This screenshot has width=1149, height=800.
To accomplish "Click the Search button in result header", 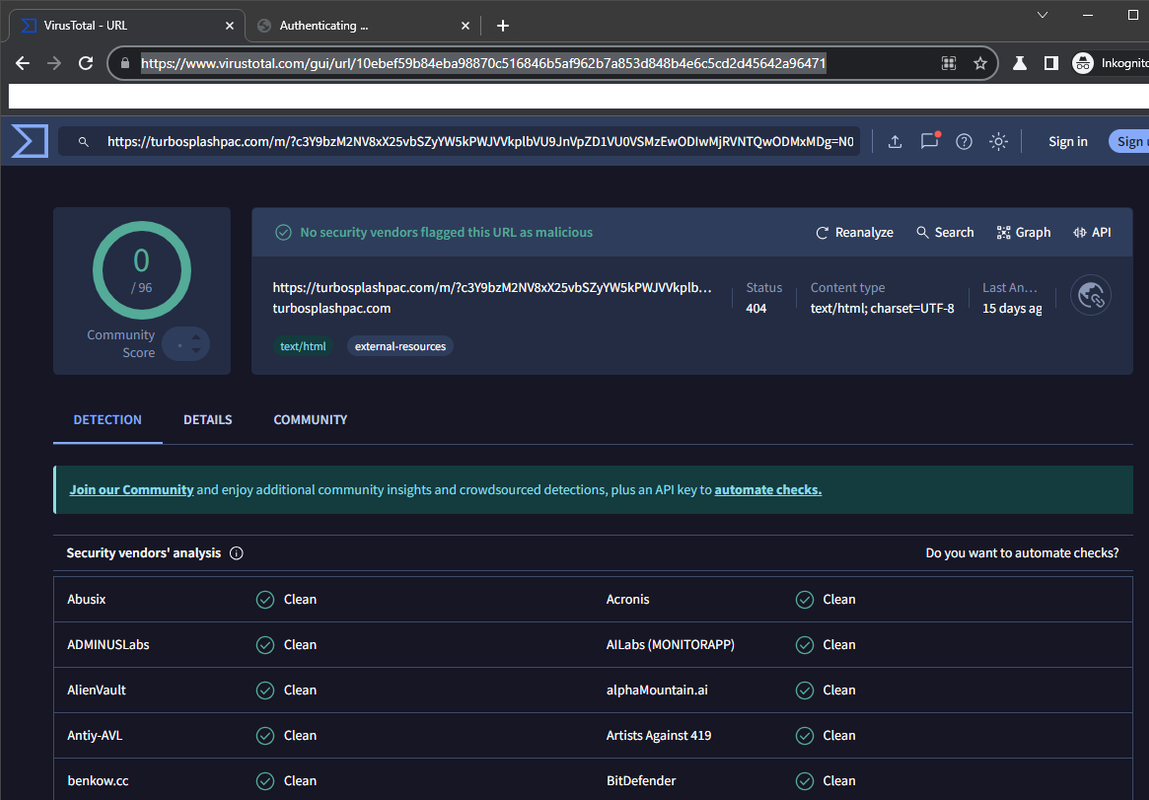I will pyautogui.click(x=945, y=232).
